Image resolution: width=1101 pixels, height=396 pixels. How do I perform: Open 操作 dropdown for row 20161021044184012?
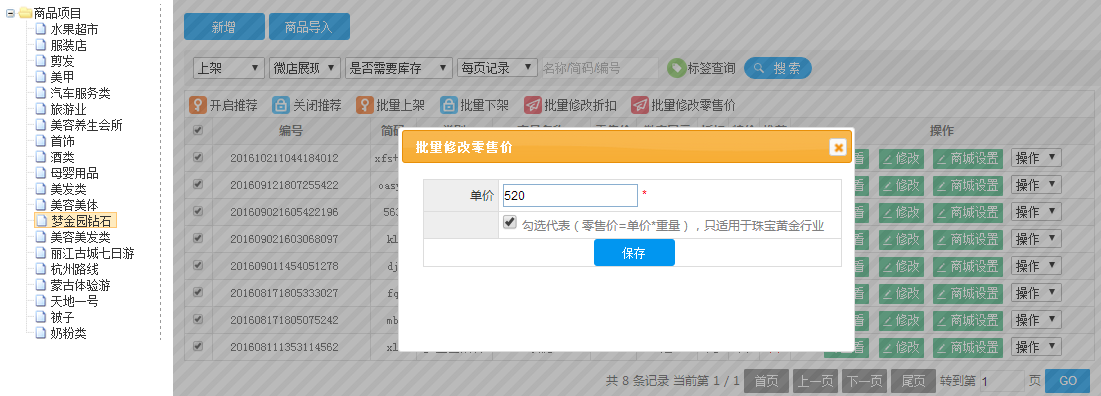click(1036, 158)
